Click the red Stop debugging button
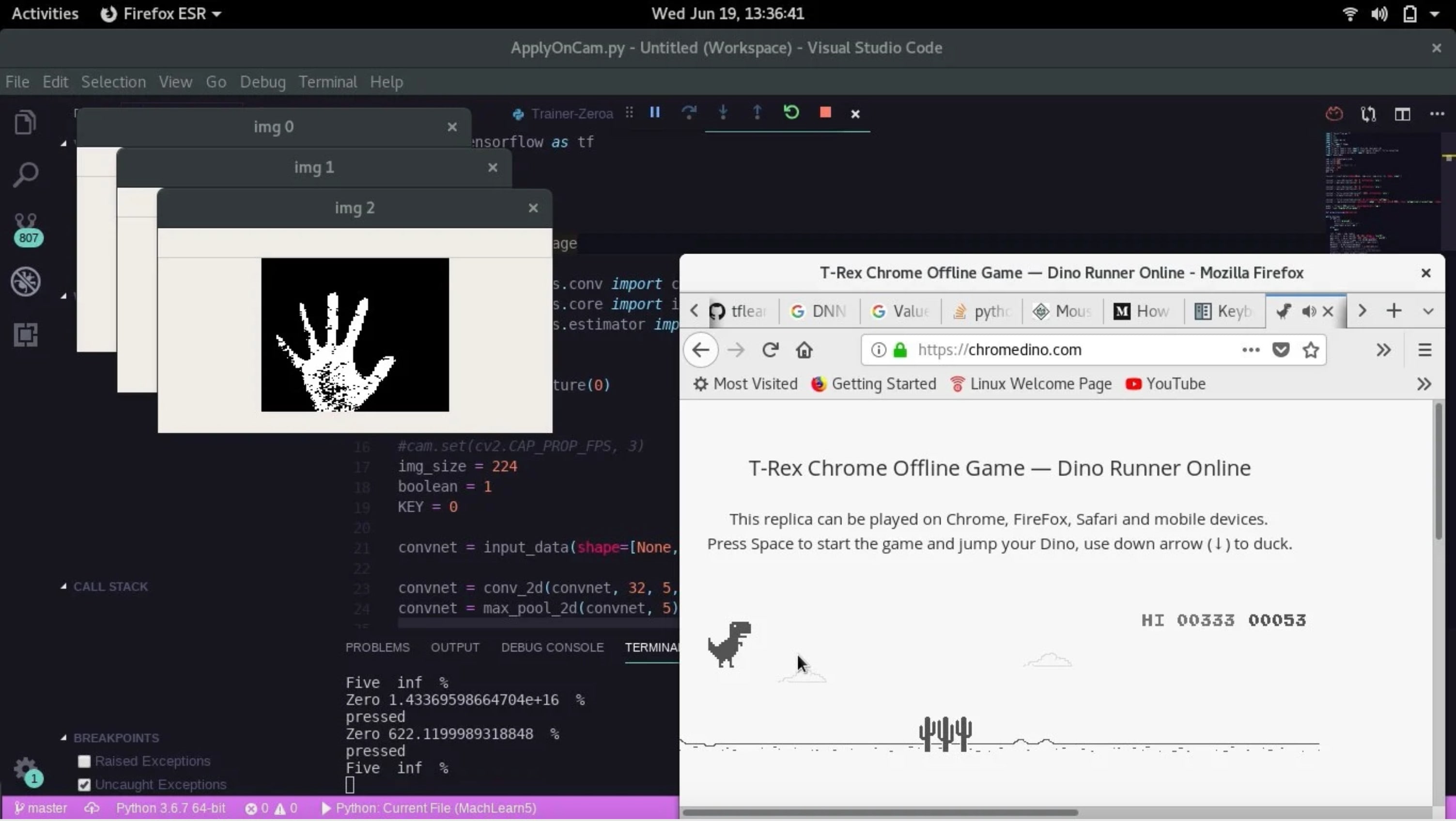This screenshot has width=1456, height=821. click(x=825, y=113)
